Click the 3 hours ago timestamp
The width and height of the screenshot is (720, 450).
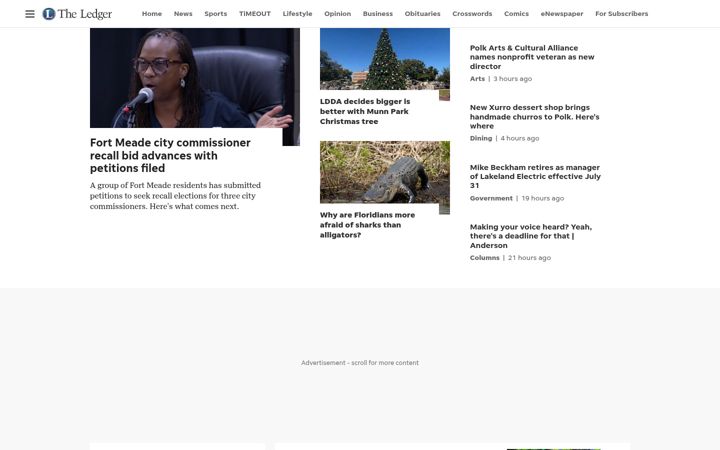512,79
